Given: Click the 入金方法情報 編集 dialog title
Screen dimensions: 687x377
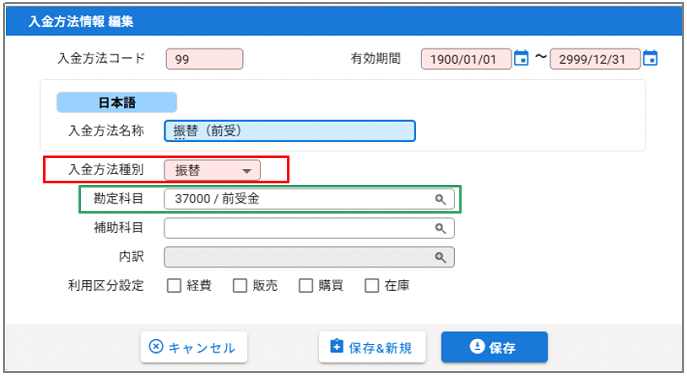Looking at the screenshot, I should click(x=81, y=21).
